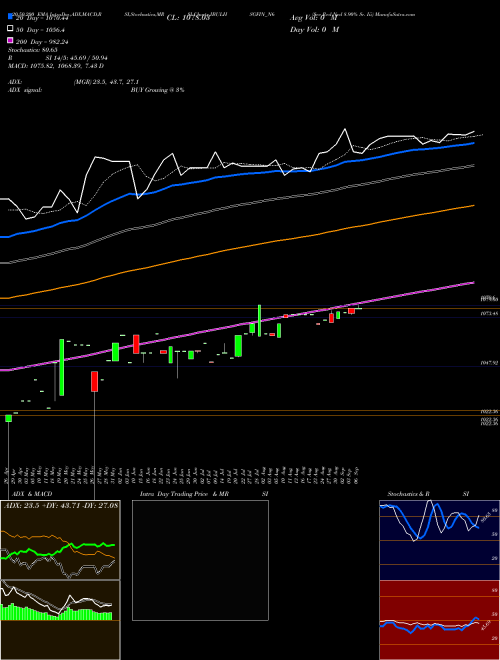This screenshot has width=500, height=660.
Task: Click the '50 Day = 1056.4' legend text
Action: pos(41,30)
